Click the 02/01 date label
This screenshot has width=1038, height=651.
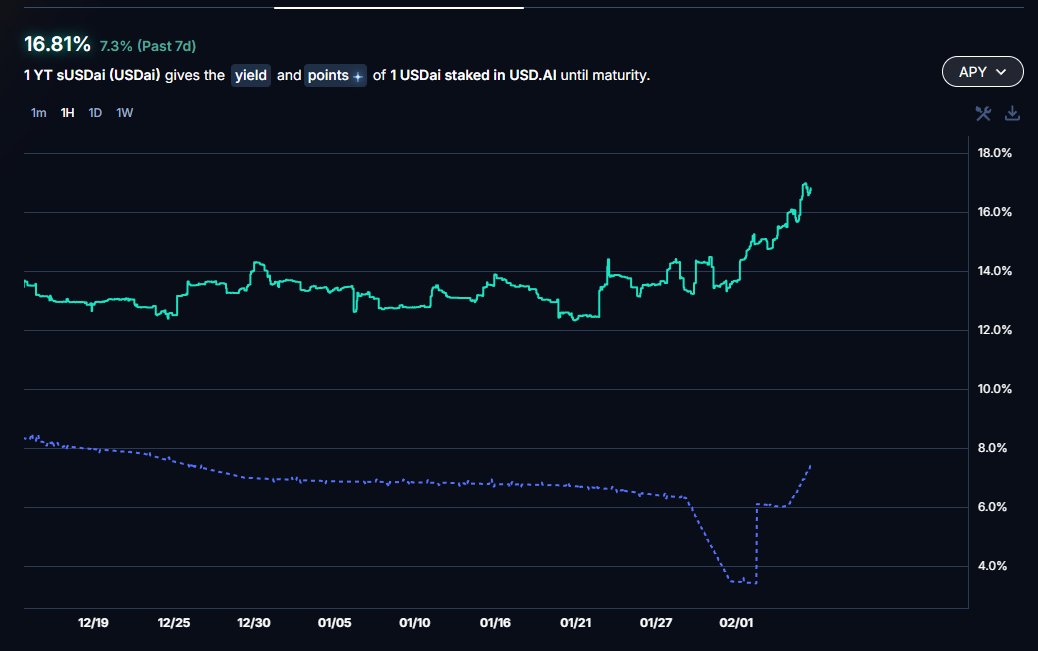click(x=736, y=623)
